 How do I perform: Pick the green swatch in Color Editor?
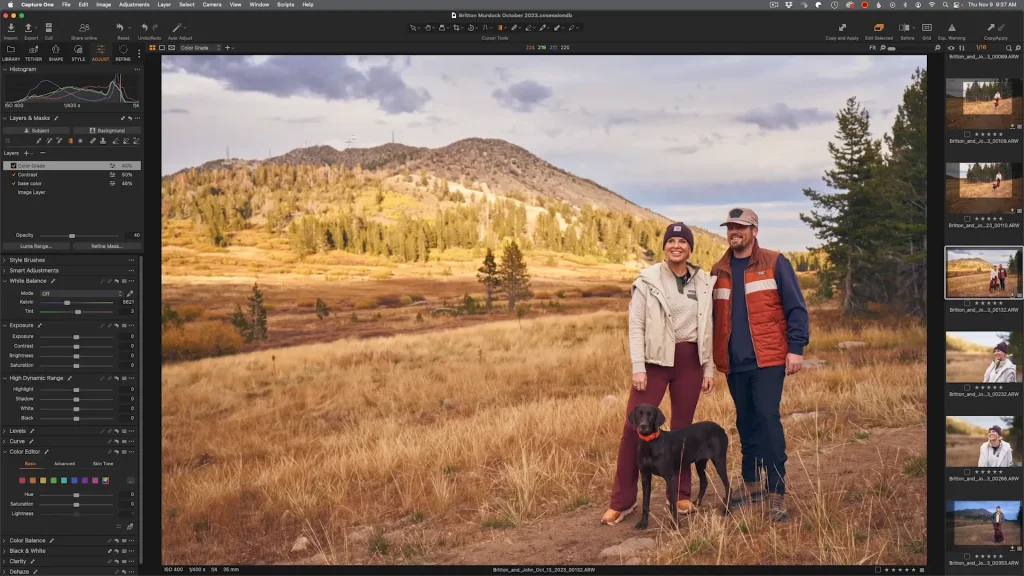pos(54,481)
